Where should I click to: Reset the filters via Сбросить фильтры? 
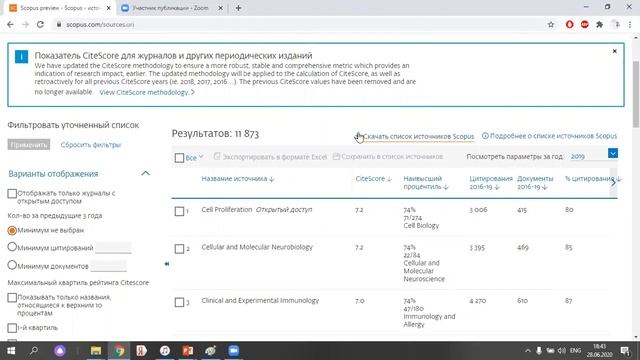[91, 144]
